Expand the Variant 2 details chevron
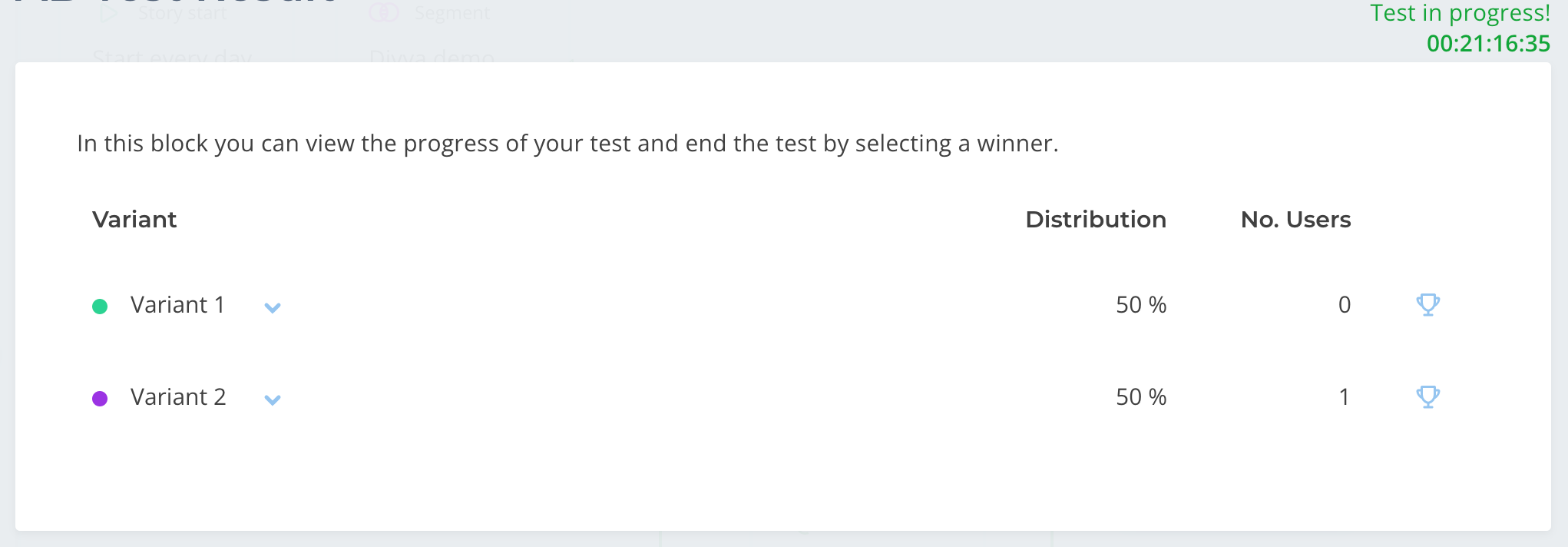 (x=273, y=400)
